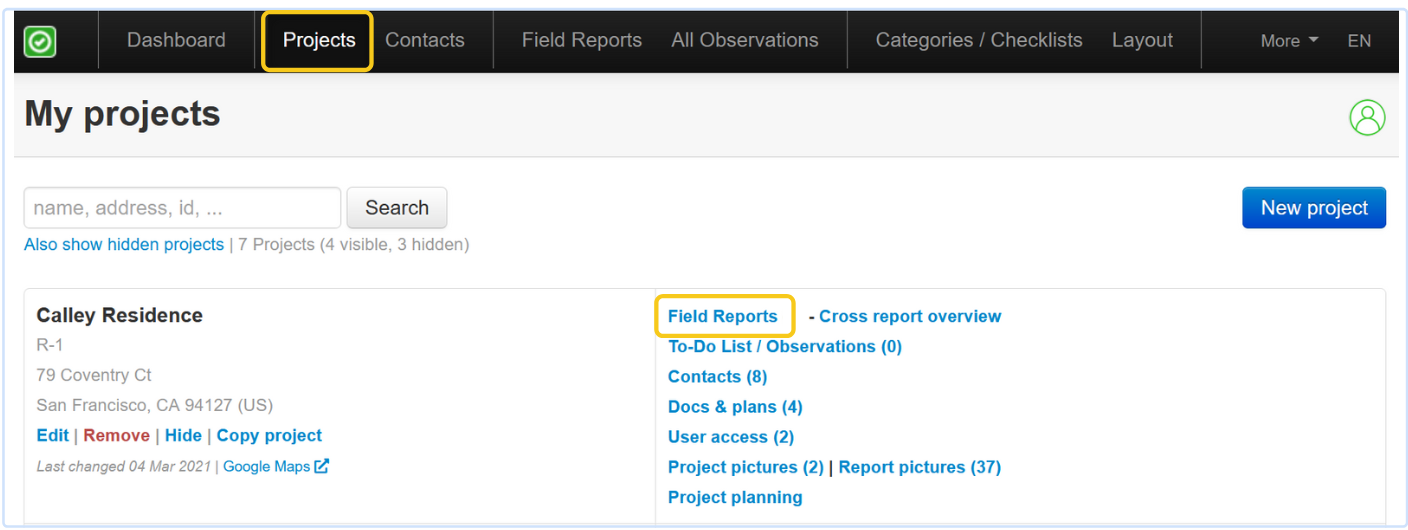
Task: Edit the Calley Residence project
Action: click(x=52, y=435)
